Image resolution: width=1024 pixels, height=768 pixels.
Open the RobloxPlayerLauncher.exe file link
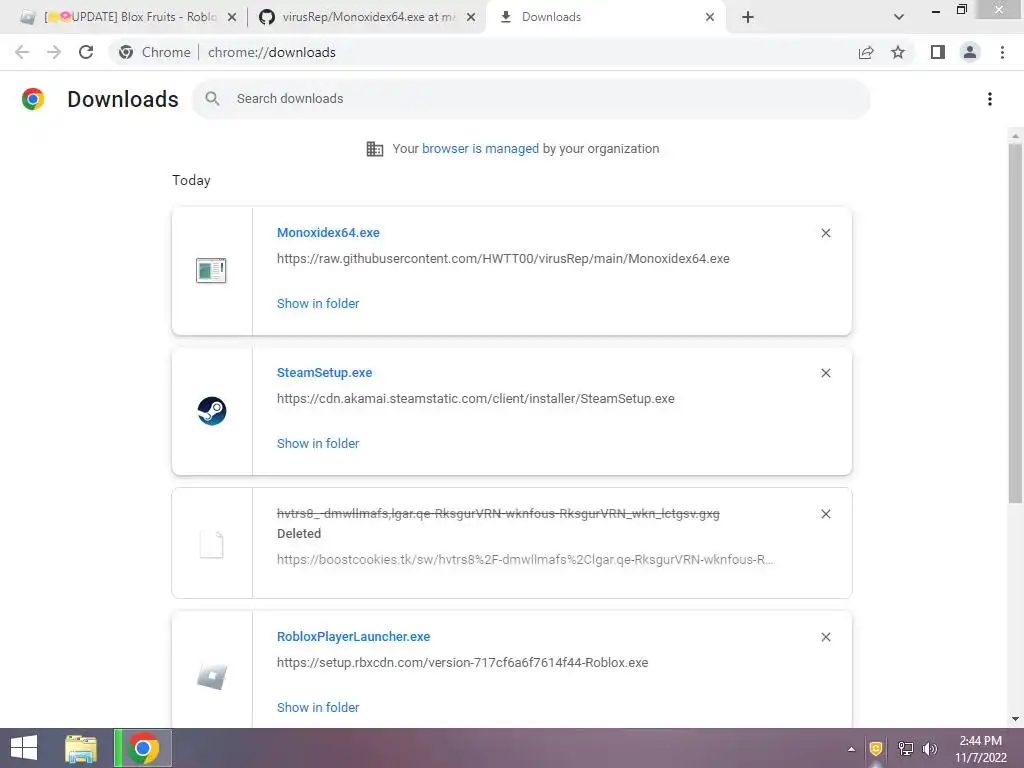click(353, 636)
